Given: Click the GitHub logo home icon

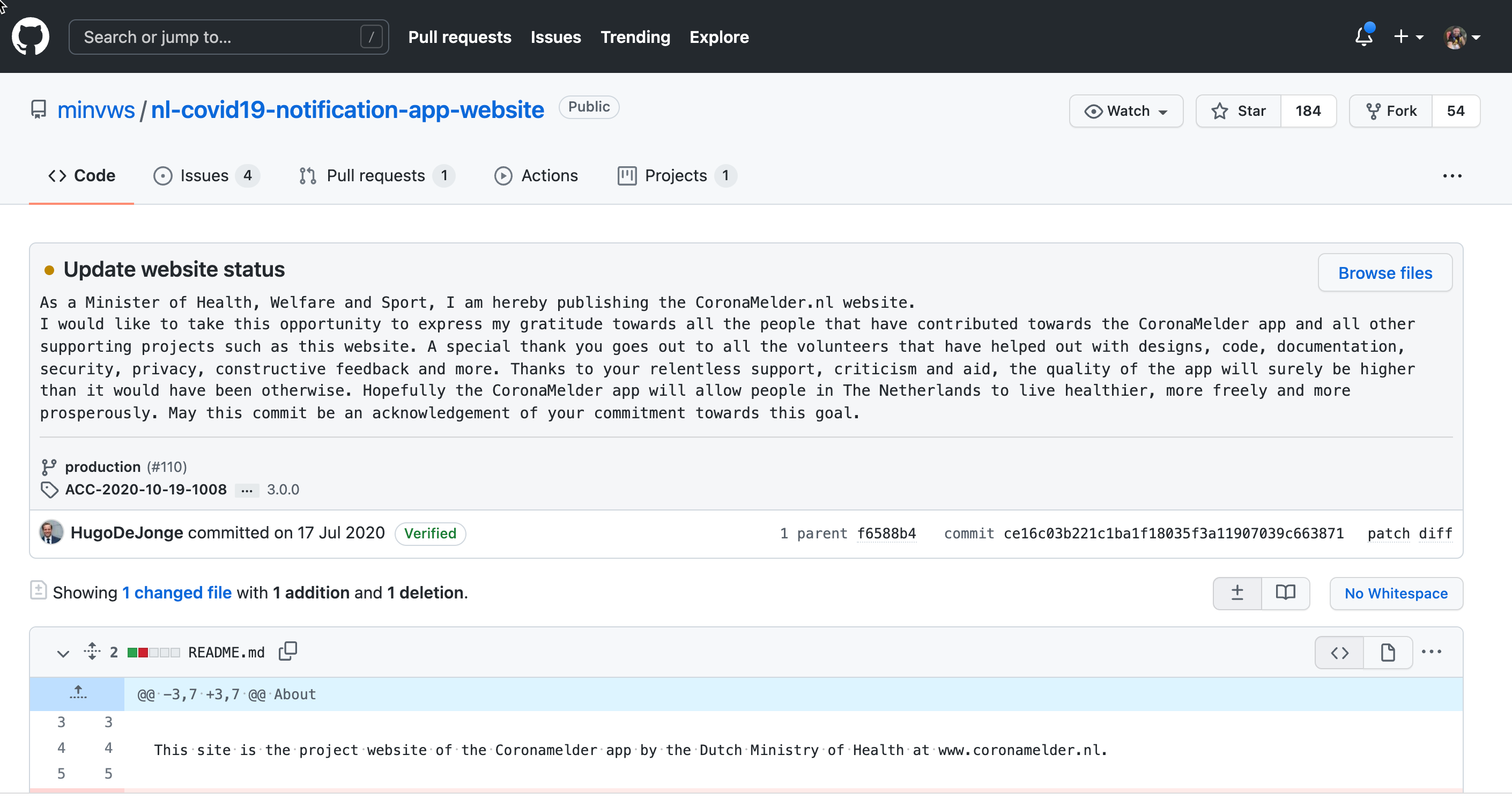Looking at the screenshot, I should click(31, 36).
